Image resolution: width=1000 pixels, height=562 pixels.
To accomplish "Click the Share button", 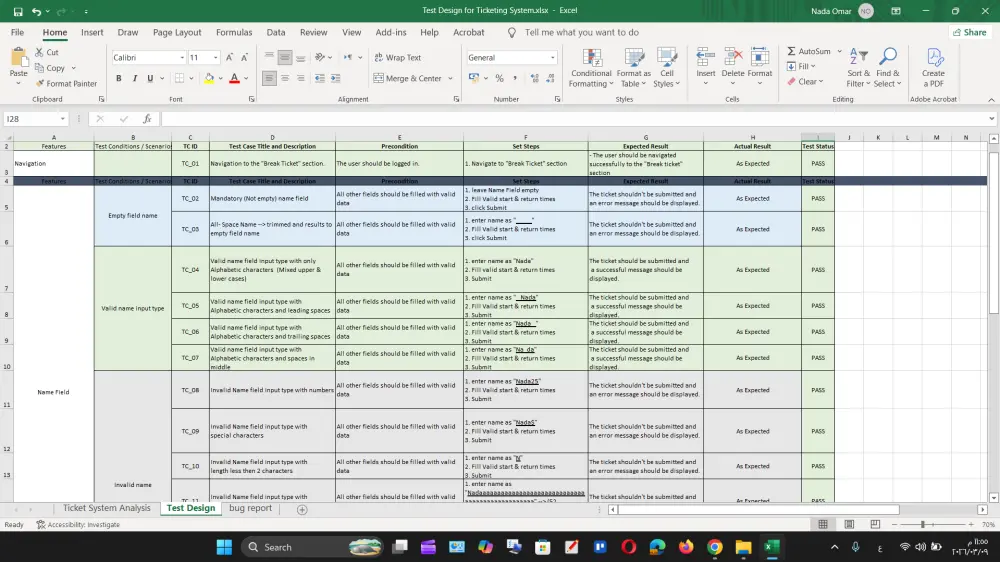I will (970, 33).
